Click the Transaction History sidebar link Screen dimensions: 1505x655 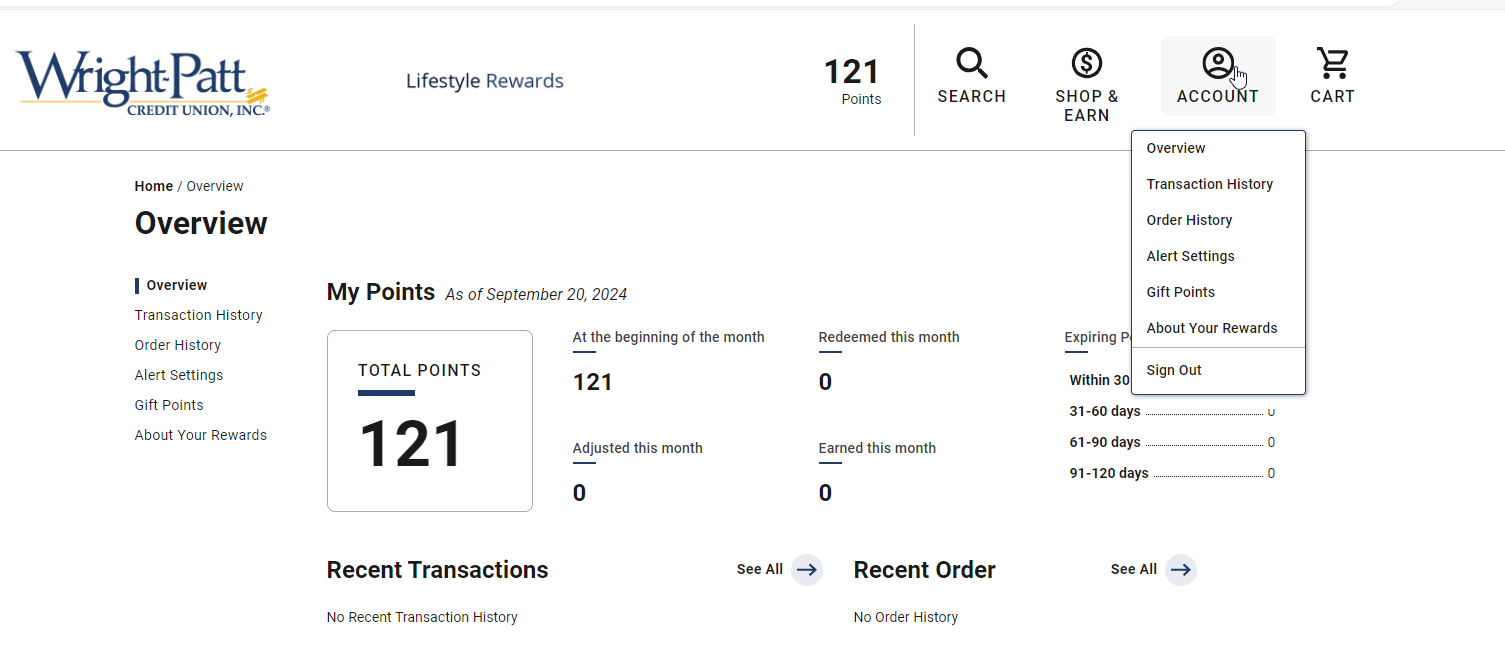198,314
